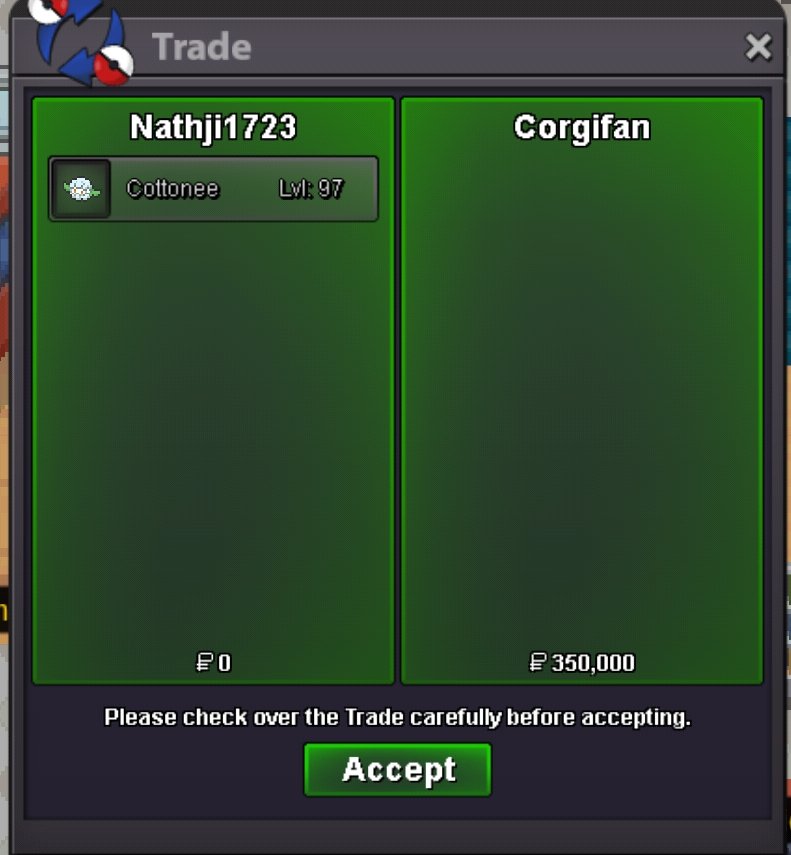Click Corgifan's 350,000 money offer
Image resolution: width=791 pixels, height=855 pixels.
coord(593,663)
